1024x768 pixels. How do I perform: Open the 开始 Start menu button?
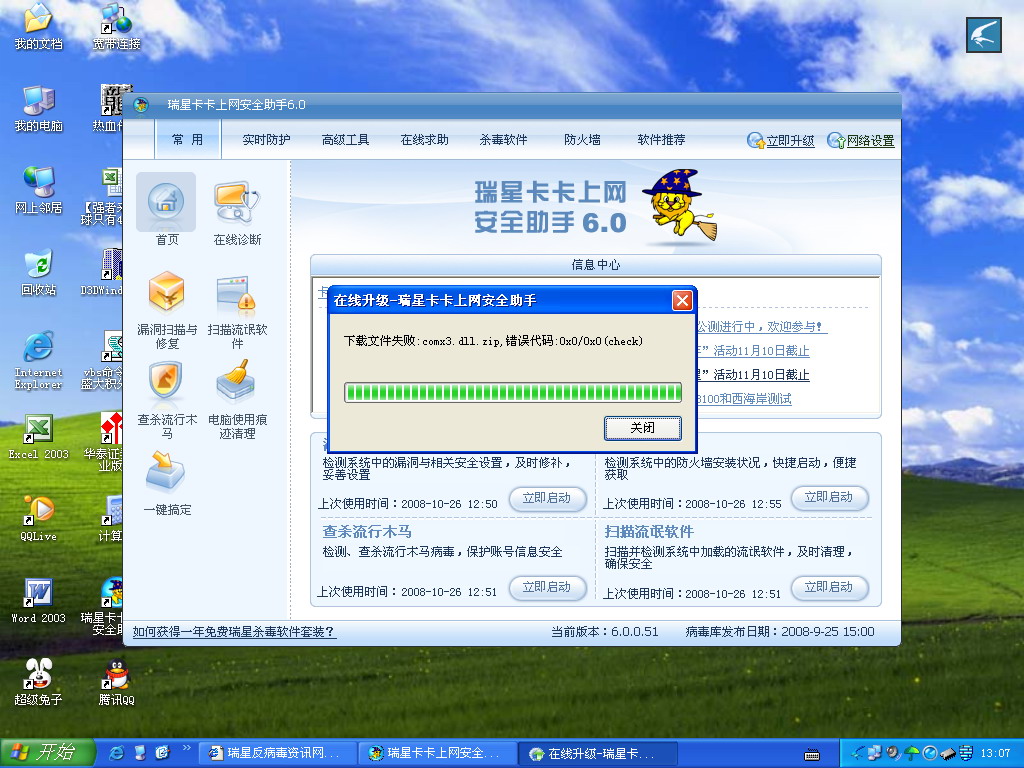coord(47,753)
